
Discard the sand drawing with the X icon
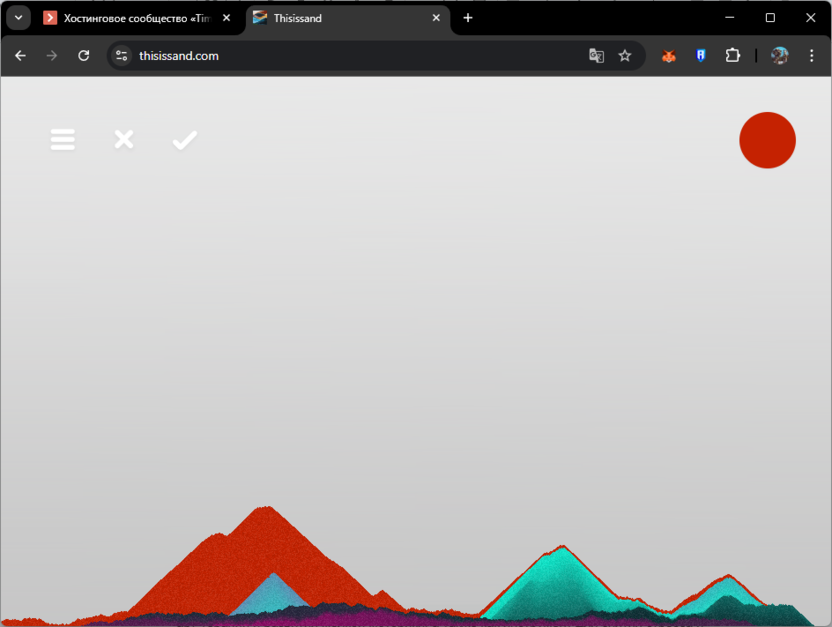pyautogui.click(x=124, y=140)
